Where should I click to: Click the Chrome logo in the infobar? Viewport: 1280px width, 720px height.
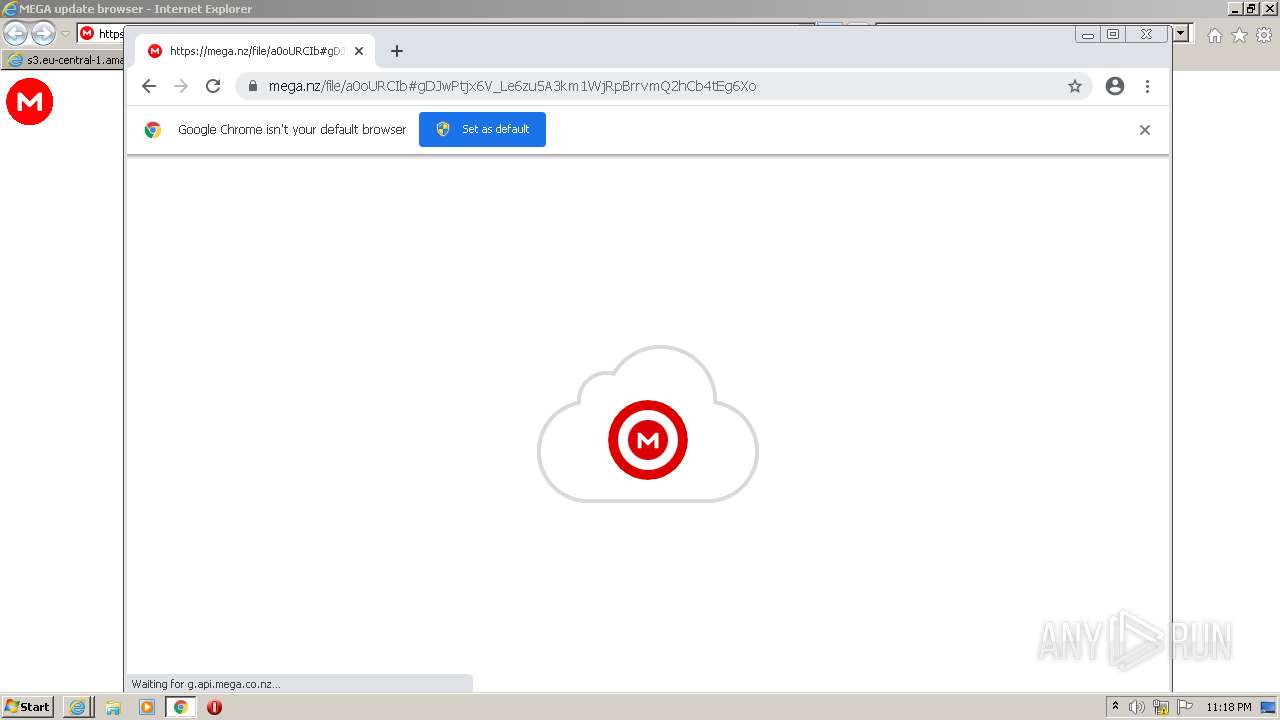(153, 129)
